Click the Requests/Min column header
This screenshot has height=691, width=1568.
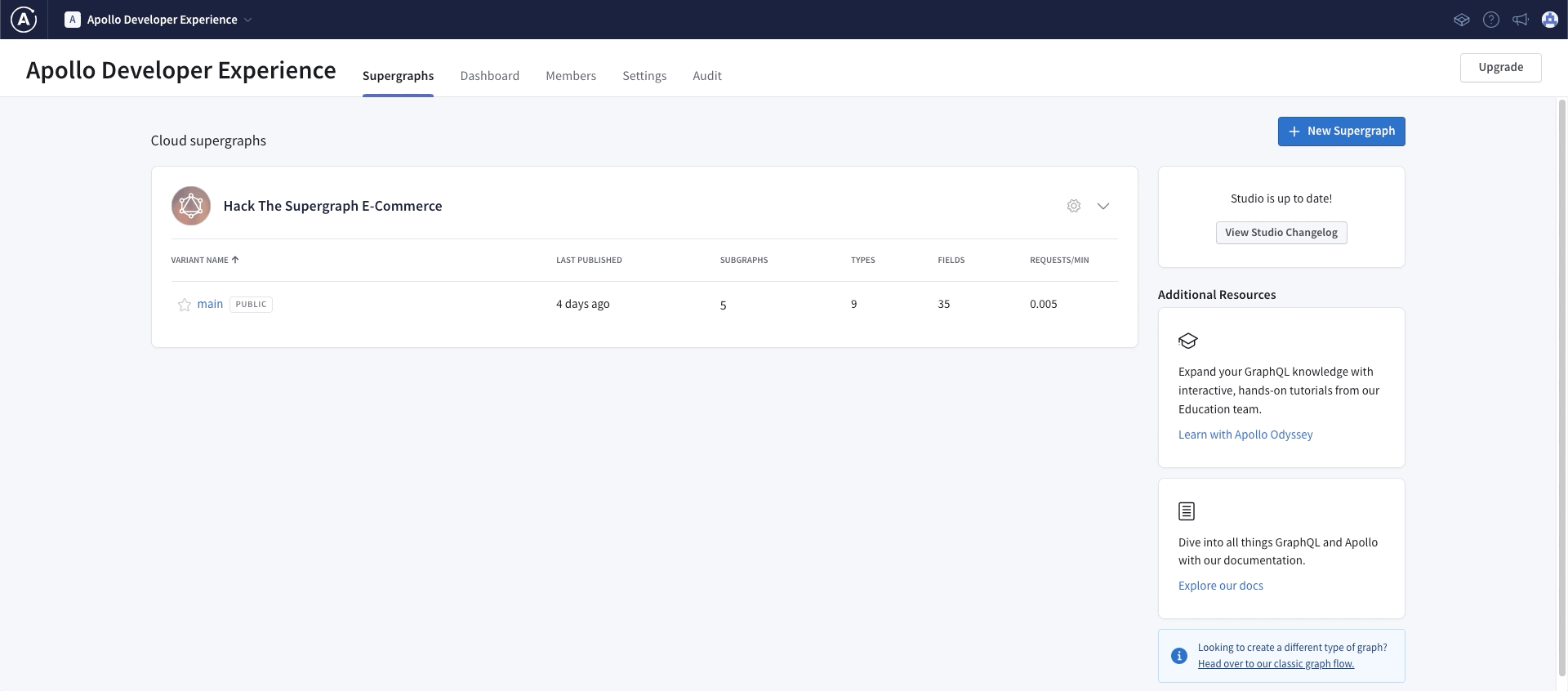pyautogui.click(x=1059, y=260)
